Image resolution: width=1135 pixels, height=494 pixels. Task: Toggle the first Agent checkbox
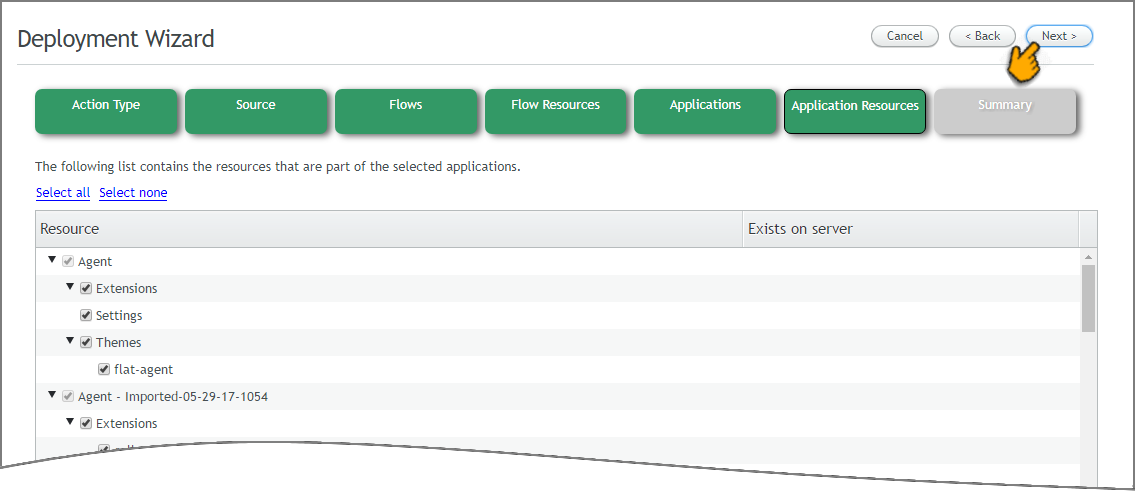tap(68, 261)
